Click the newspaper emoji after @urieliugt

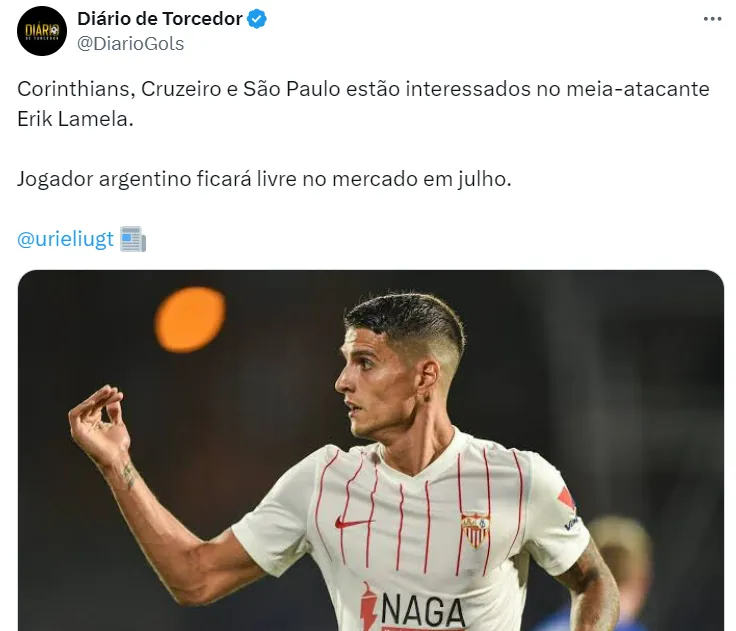[133, 239]
